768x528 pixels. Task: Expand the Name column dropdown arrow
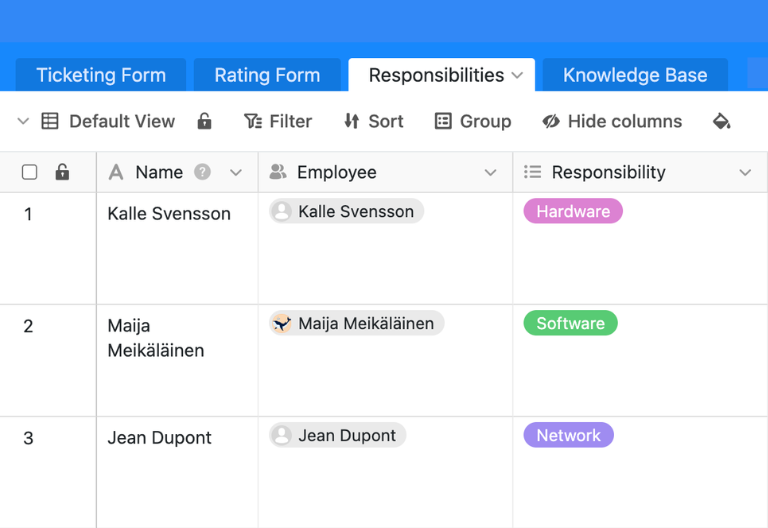[x=236, y=172]
